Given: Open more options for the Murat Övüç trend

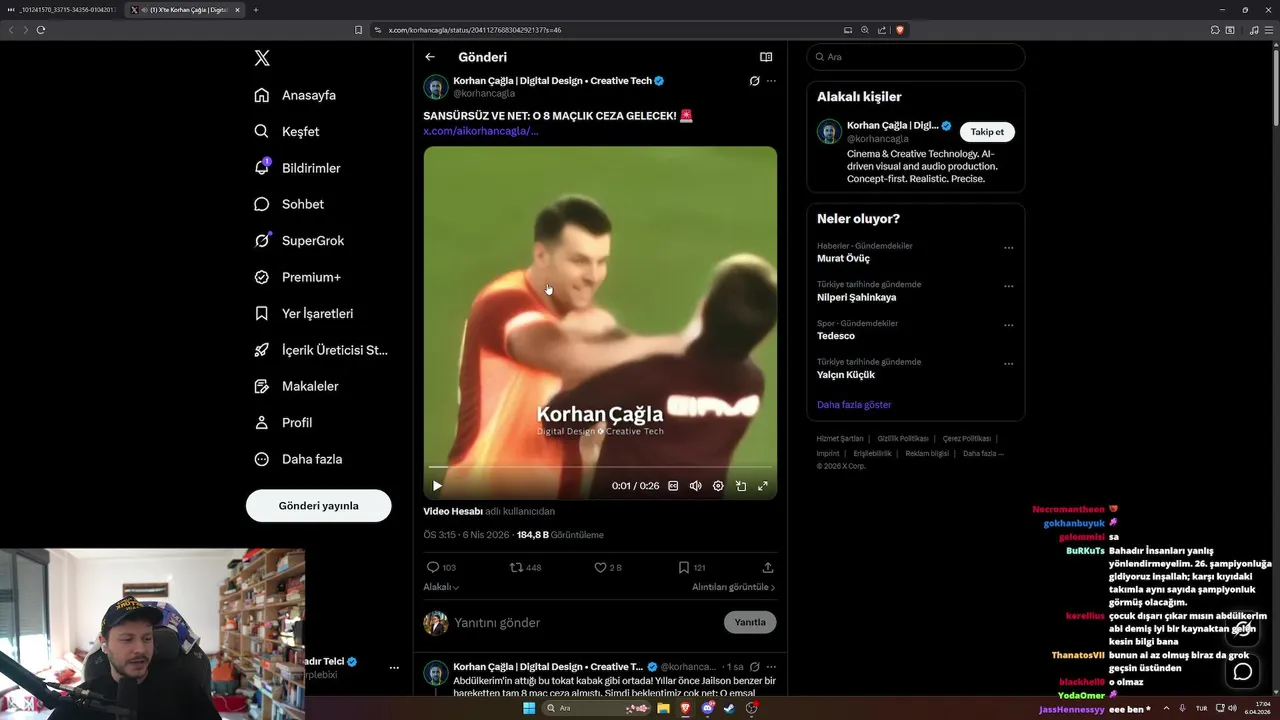Looking at the screenshot, I should (1008, 248).
